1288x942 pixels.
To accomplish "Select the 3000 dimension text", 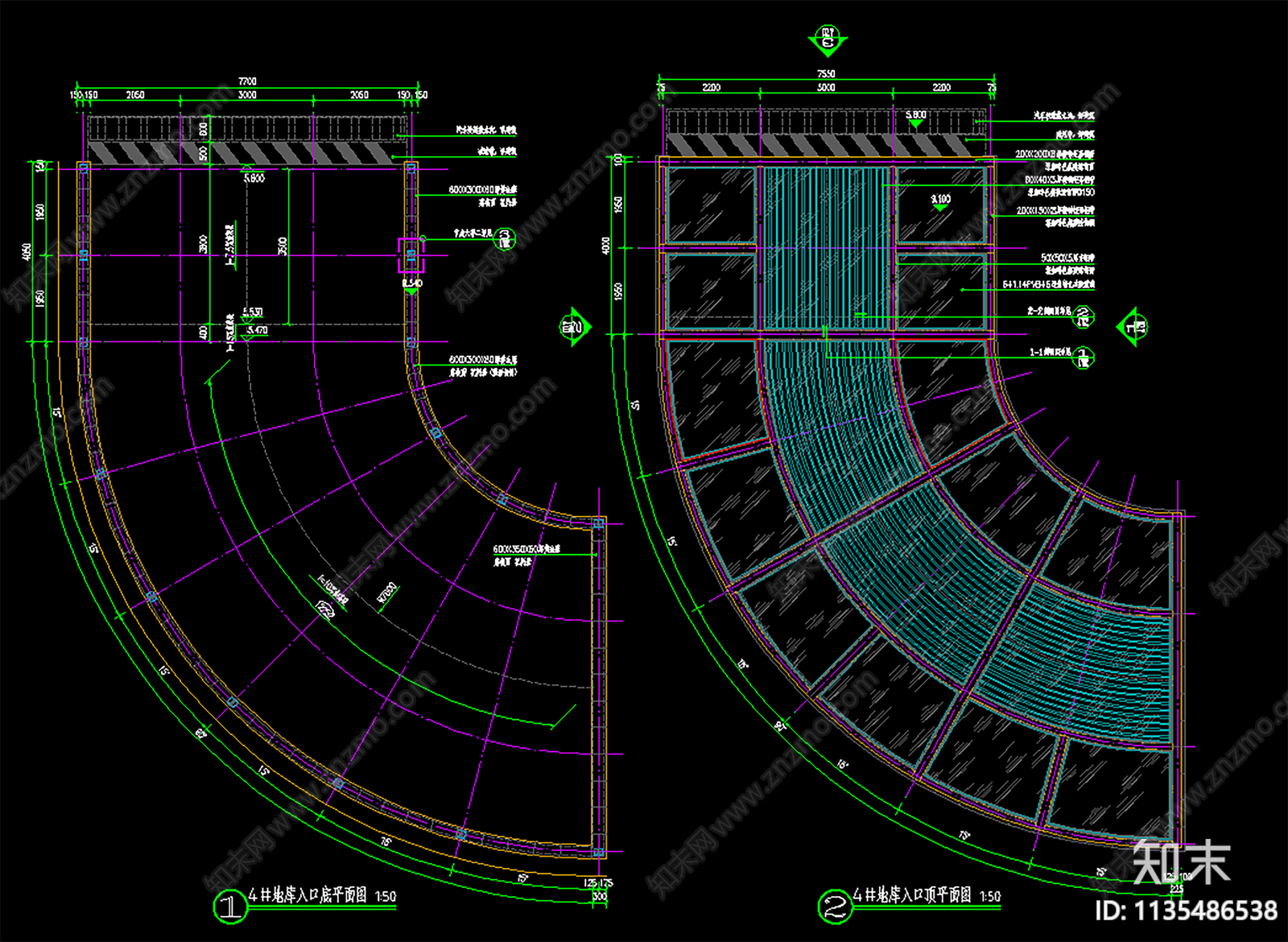I will tap(248, 95).
